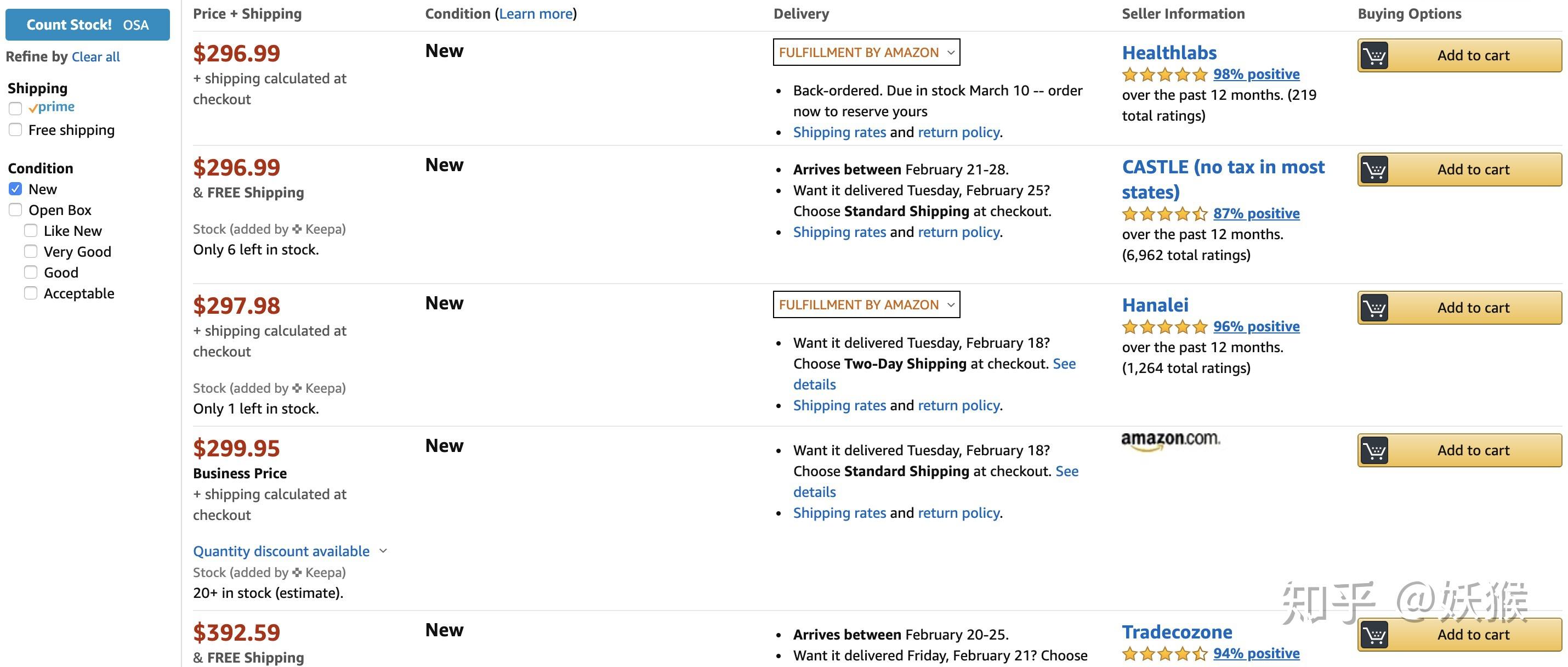
Task: Open the Learn more condition link
Action: [x=536, y=13]
